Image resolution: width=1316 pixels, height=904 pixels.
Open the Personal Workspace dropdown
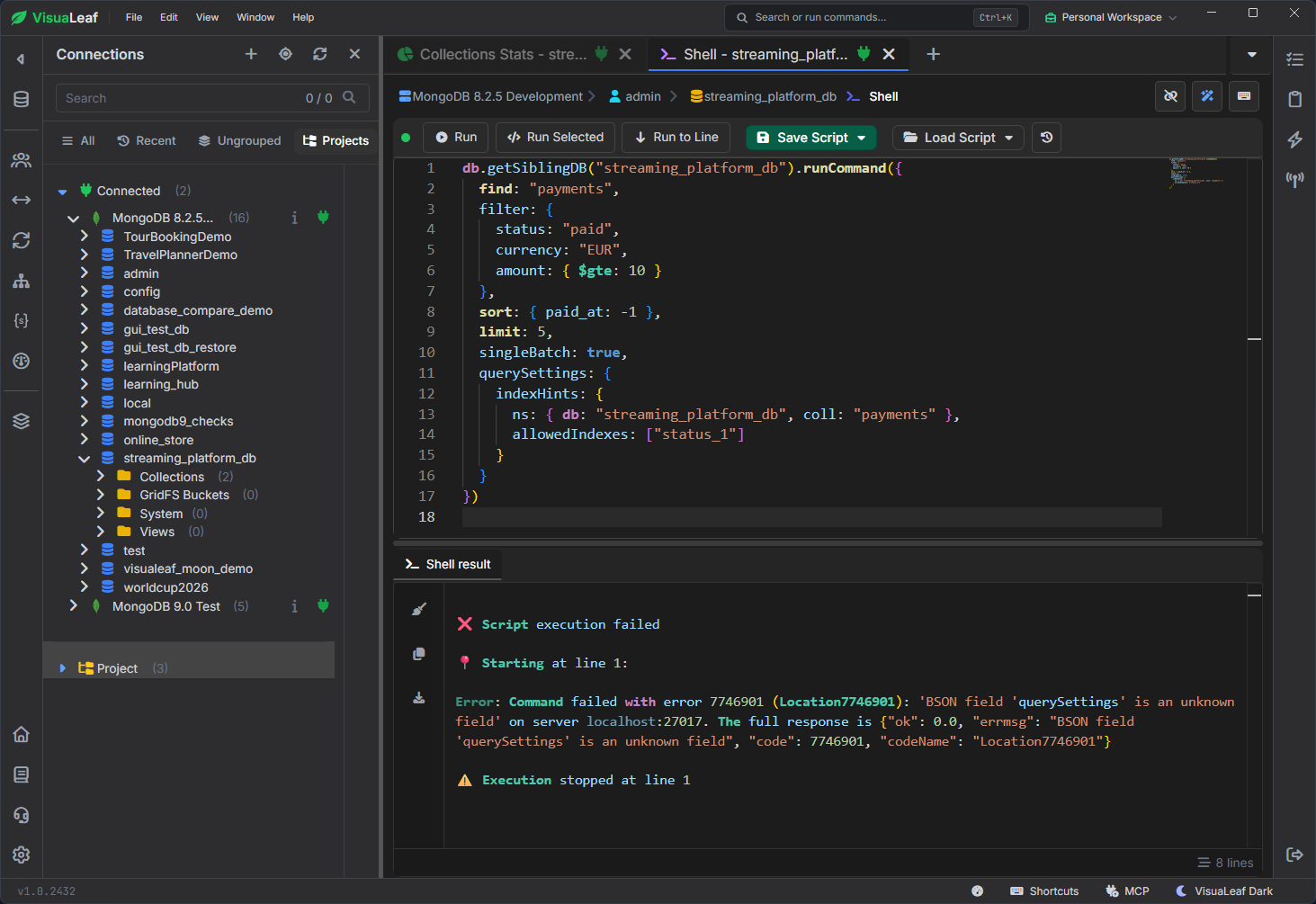1111,17
